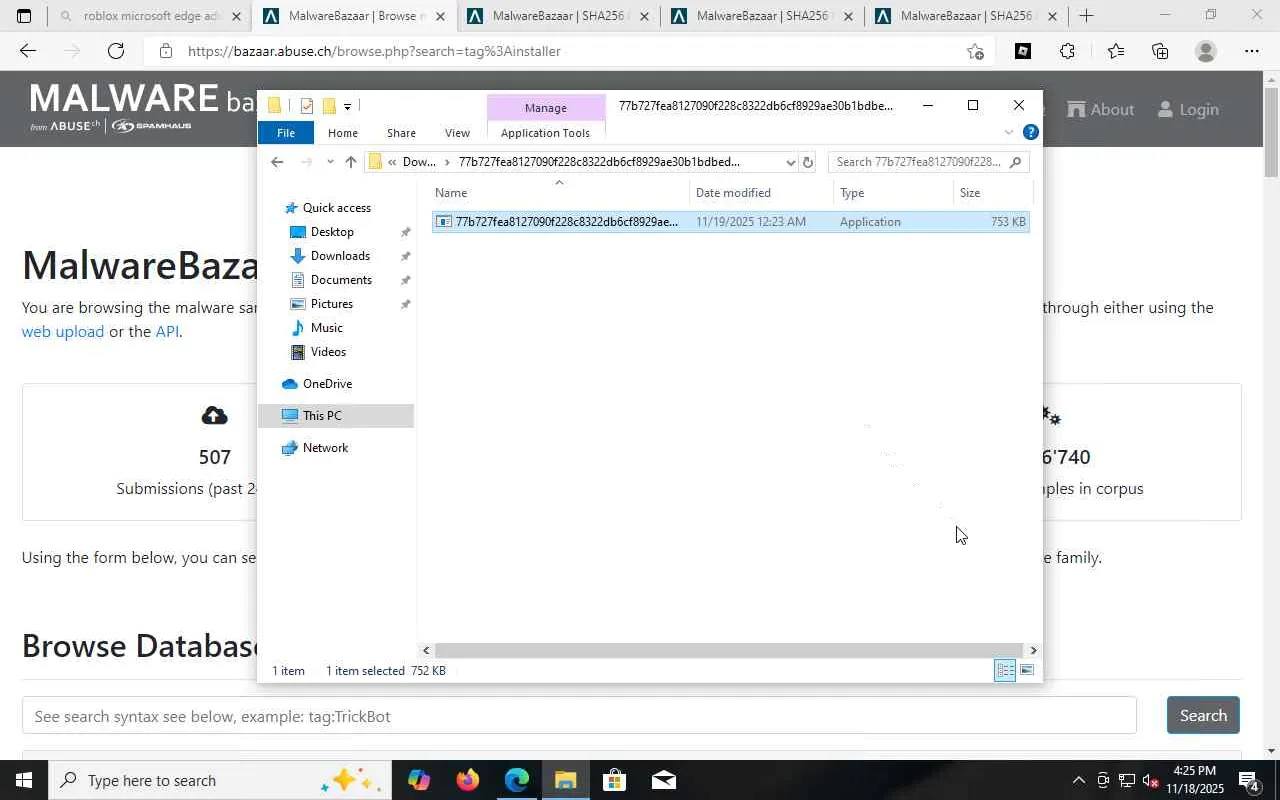Screen dimensions: 1280x800
Task: Switch to the roblox microsoft edge tab
Action: coord(150,16)
